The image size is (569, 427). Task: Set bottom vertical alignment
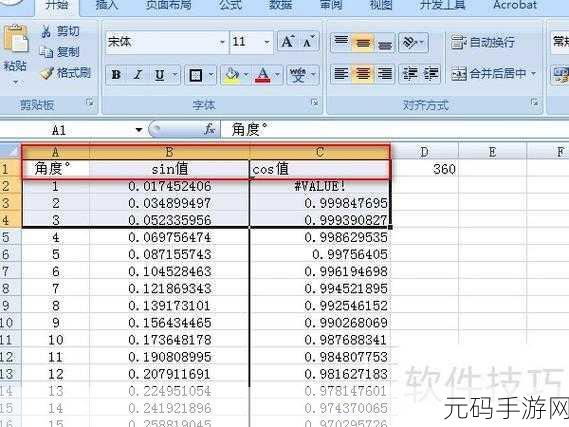pyautogui.click(x=384, y=43)
